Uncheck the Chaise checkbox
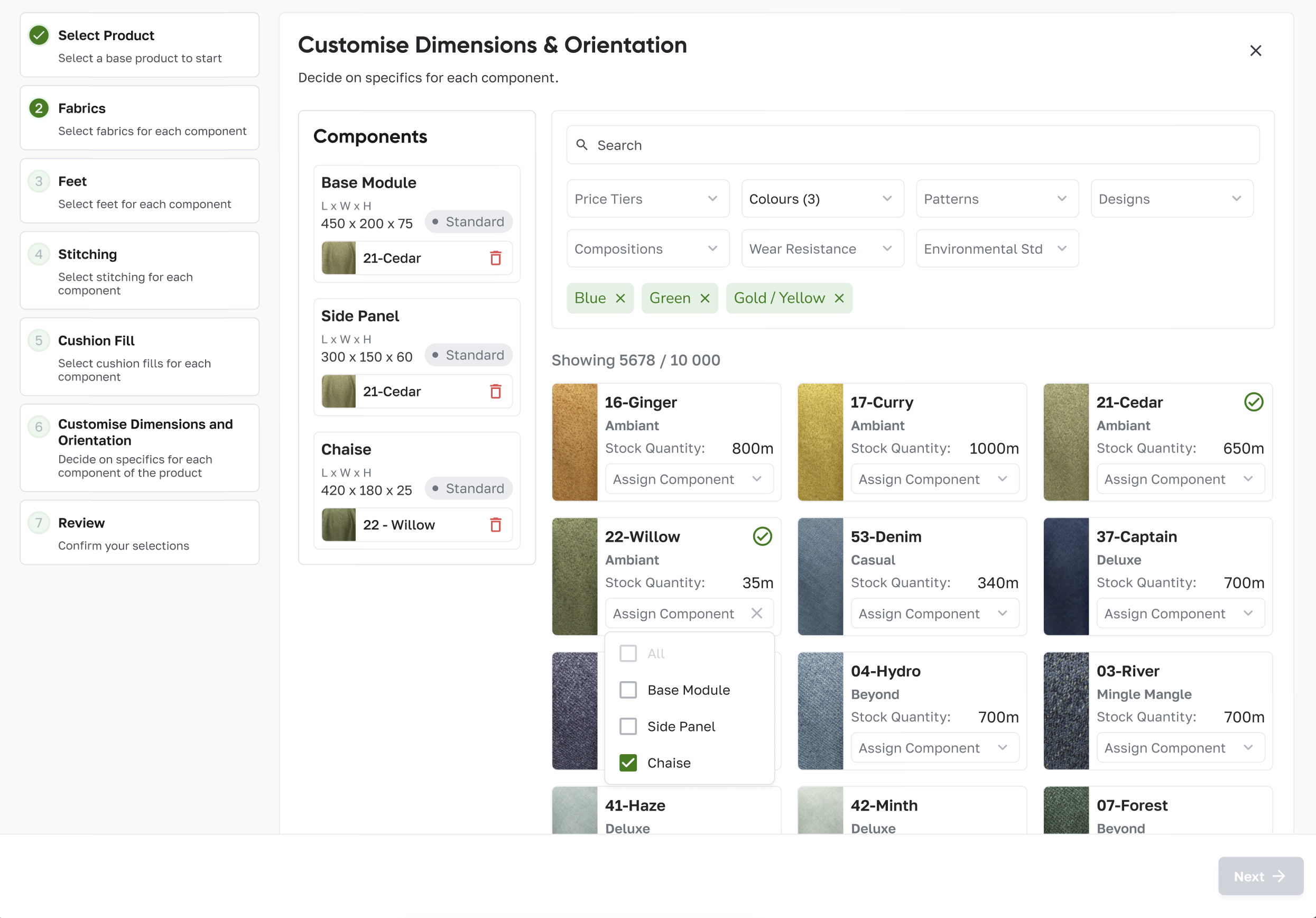Viewport: 1316px width, 918px height. coord(628,763)
